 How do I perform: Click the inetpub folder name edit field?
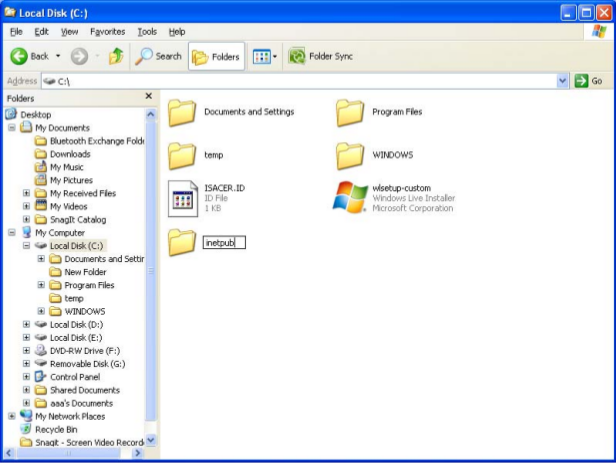223,242
